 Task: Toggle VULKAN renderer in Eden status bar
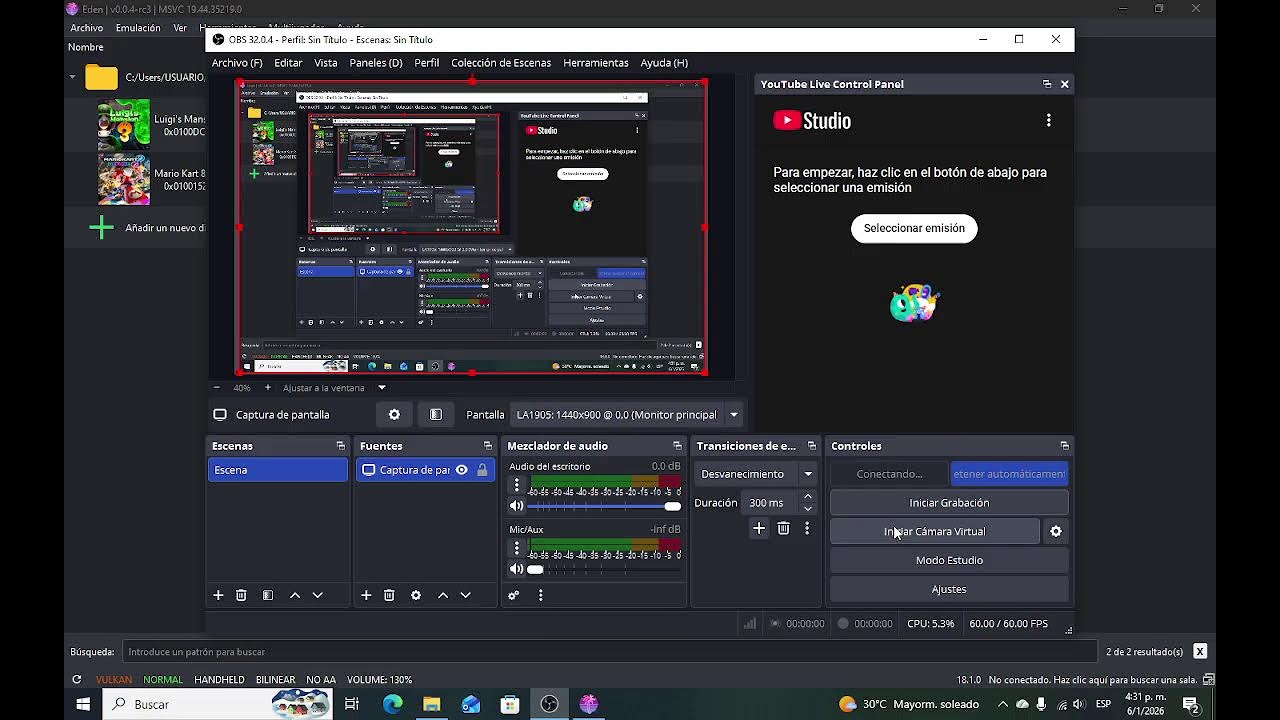coord(113,680)
